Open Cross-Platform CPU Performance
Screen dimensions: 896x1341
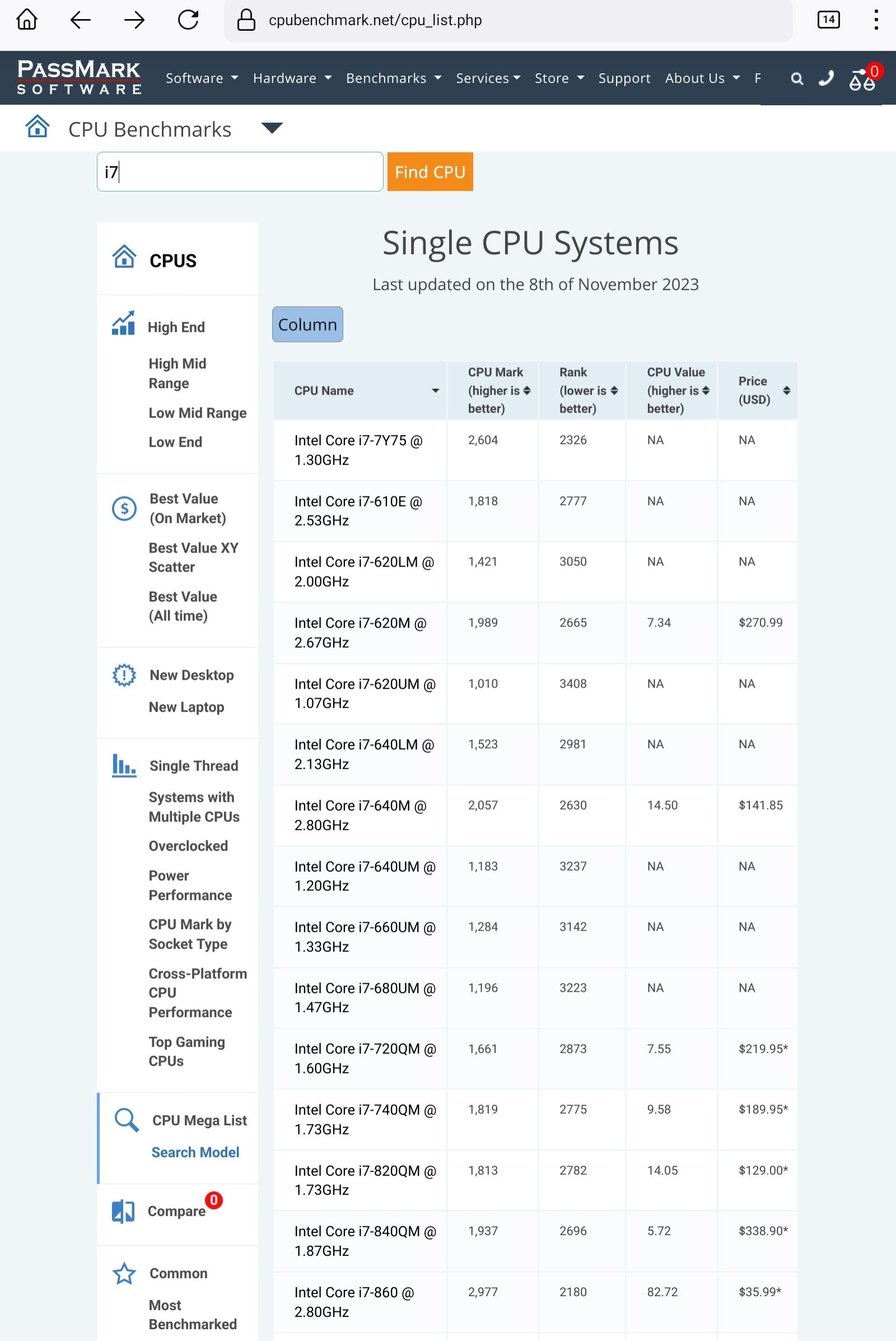[198, 993]
